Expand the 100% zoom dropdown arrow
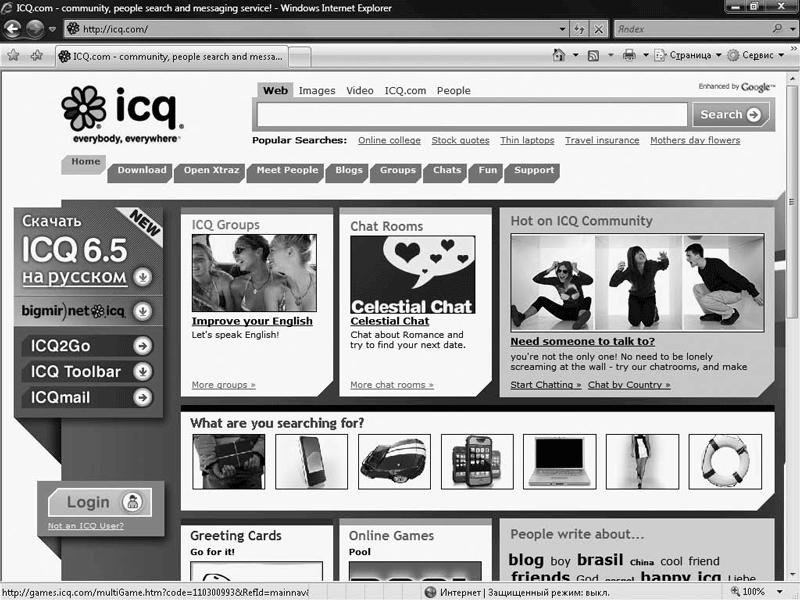The height and width of the screenshot is (600, 800). 779,592
